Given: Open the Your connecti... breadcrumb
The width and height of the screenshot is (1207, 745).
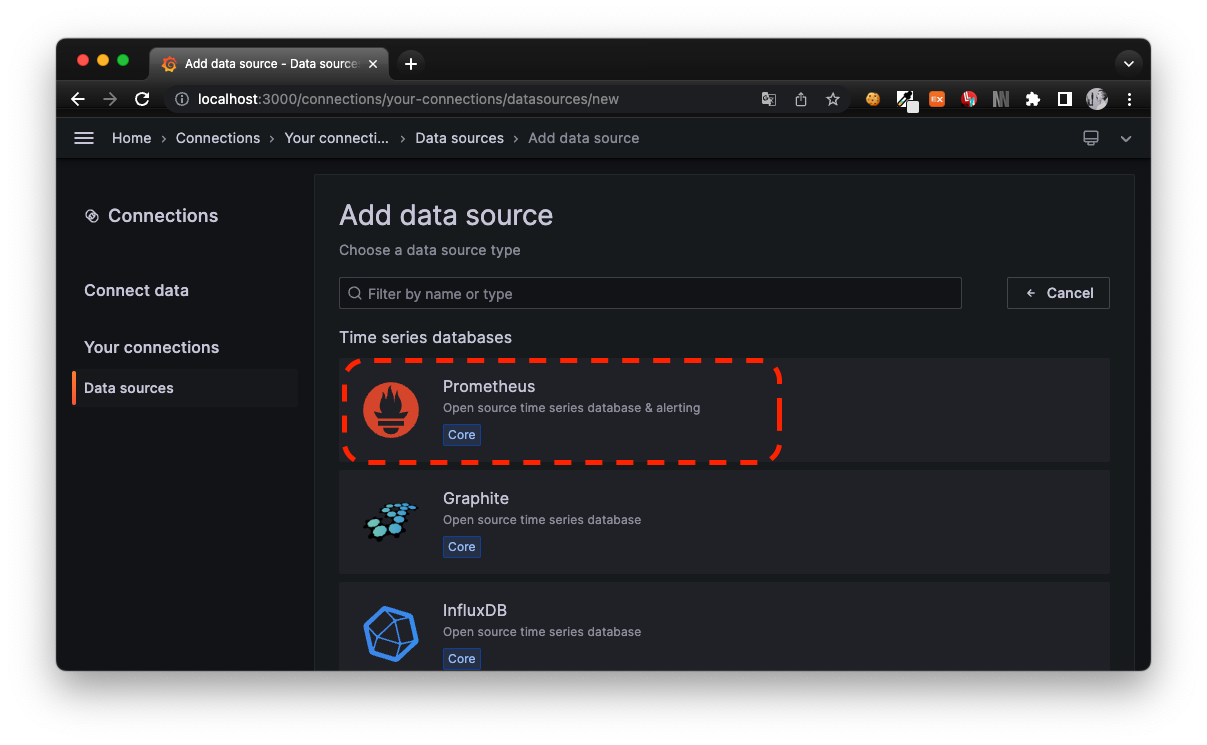Looking at the screenshot, I should point(337,138).
